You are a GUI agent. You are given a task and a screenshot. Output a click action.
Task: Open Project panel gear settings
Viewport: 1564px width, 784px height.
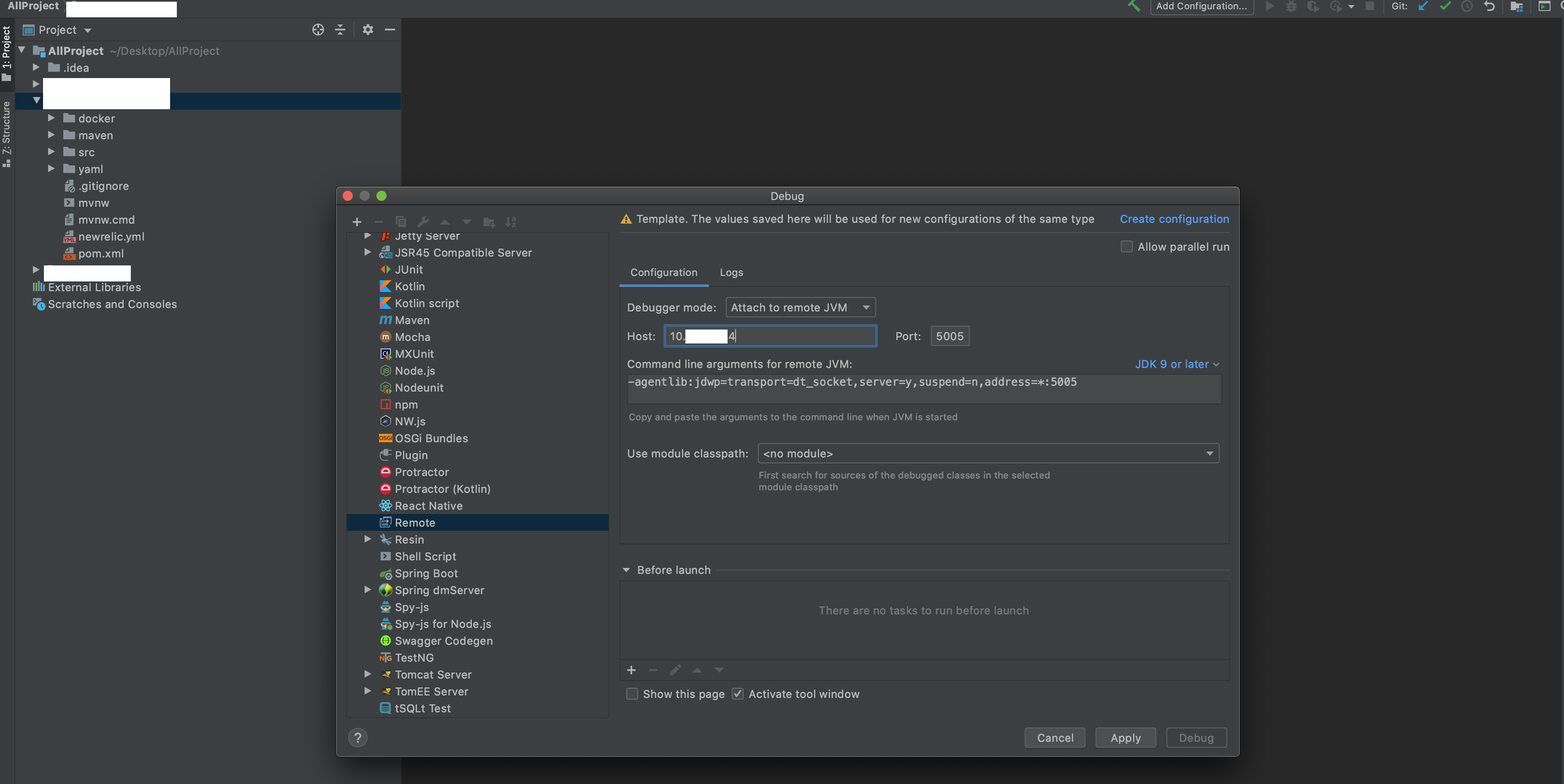pyautogui.click(x=367, y=30)
